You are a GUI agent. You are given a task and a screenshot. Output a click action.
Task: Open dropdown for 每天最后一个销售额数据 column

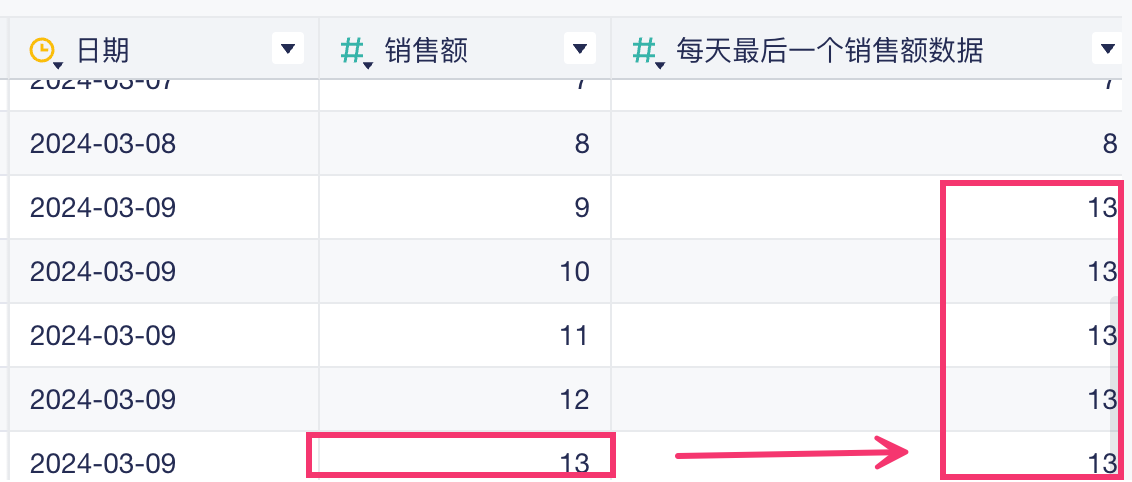point(1106,48)
